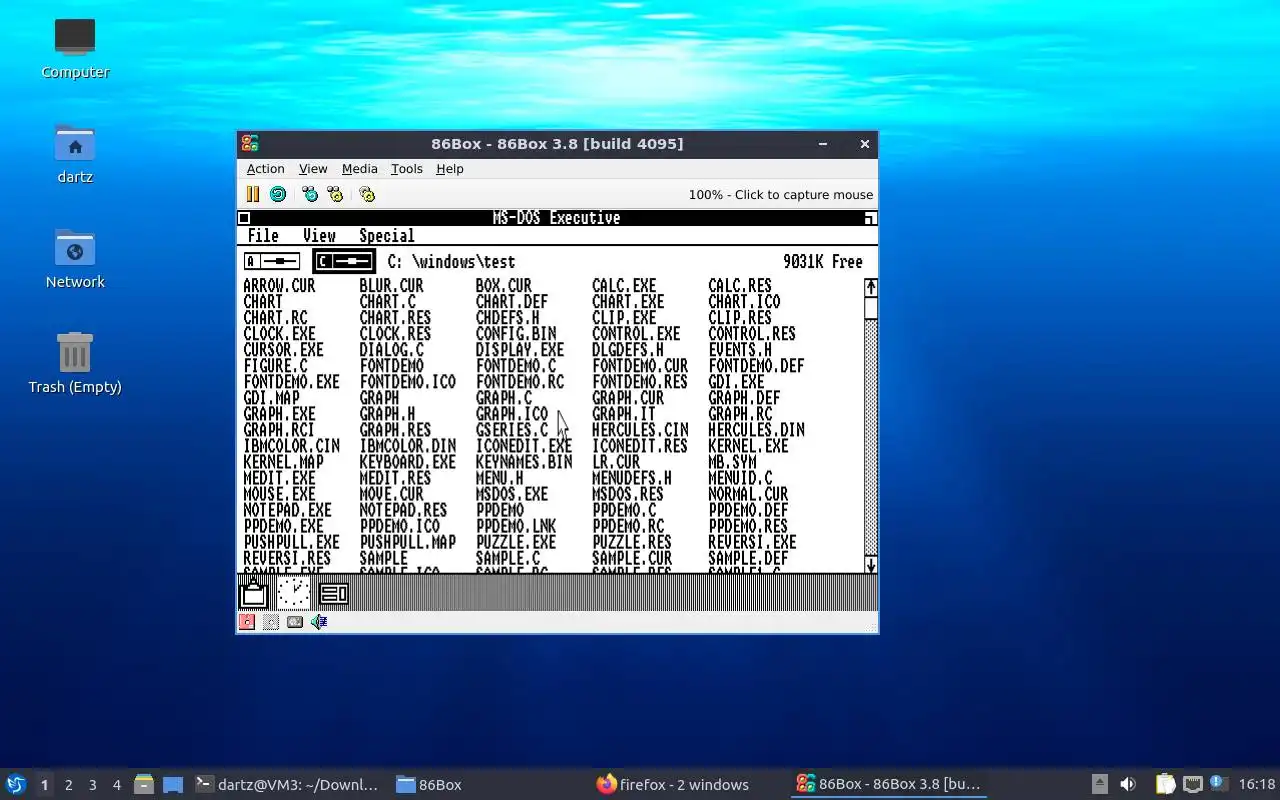Select the file CALC.EXE
Image resolution: width=1280 pixels, height=800 pixels.
point(624,286)
